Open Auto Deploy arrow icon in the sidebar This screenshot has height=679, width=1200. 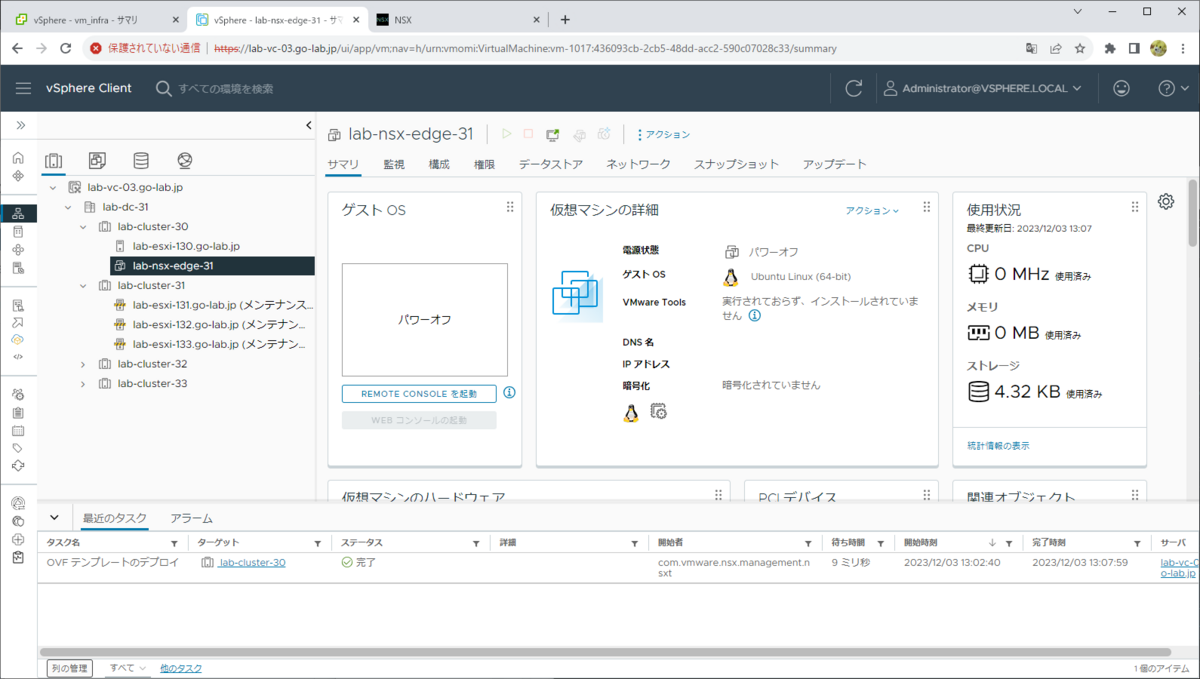pyautogui.click(x=18, y=322)
